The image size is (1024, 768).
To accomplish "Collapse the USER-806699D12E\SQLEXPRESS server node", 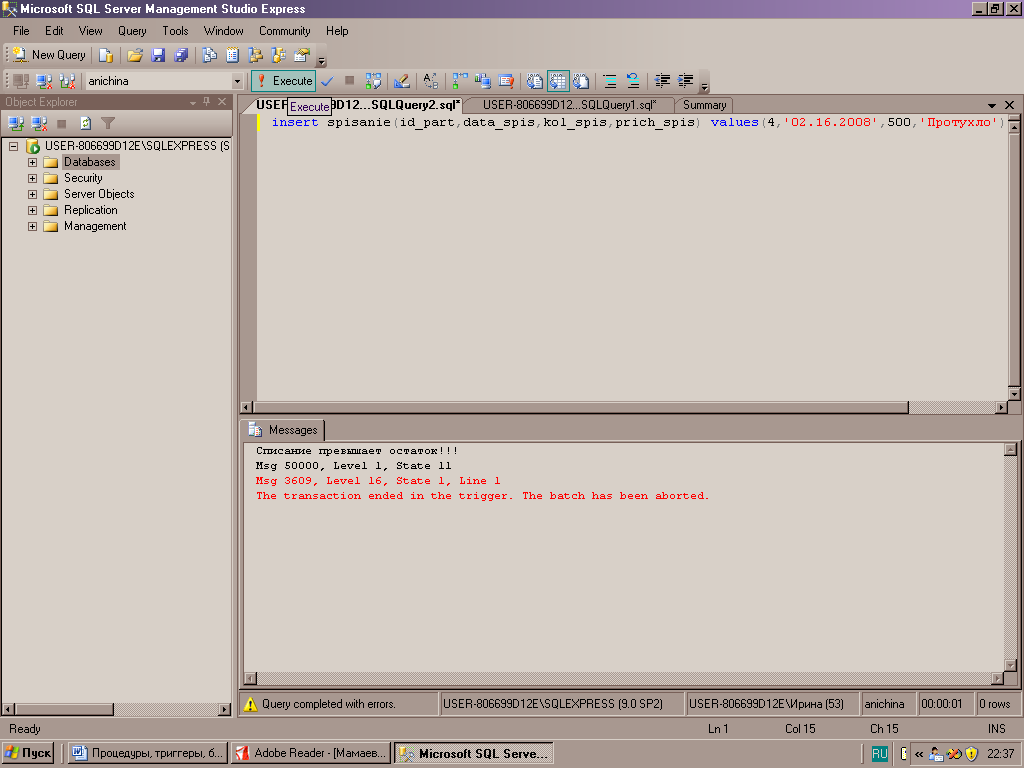I will pyautogui.click(x=14, y=146).
